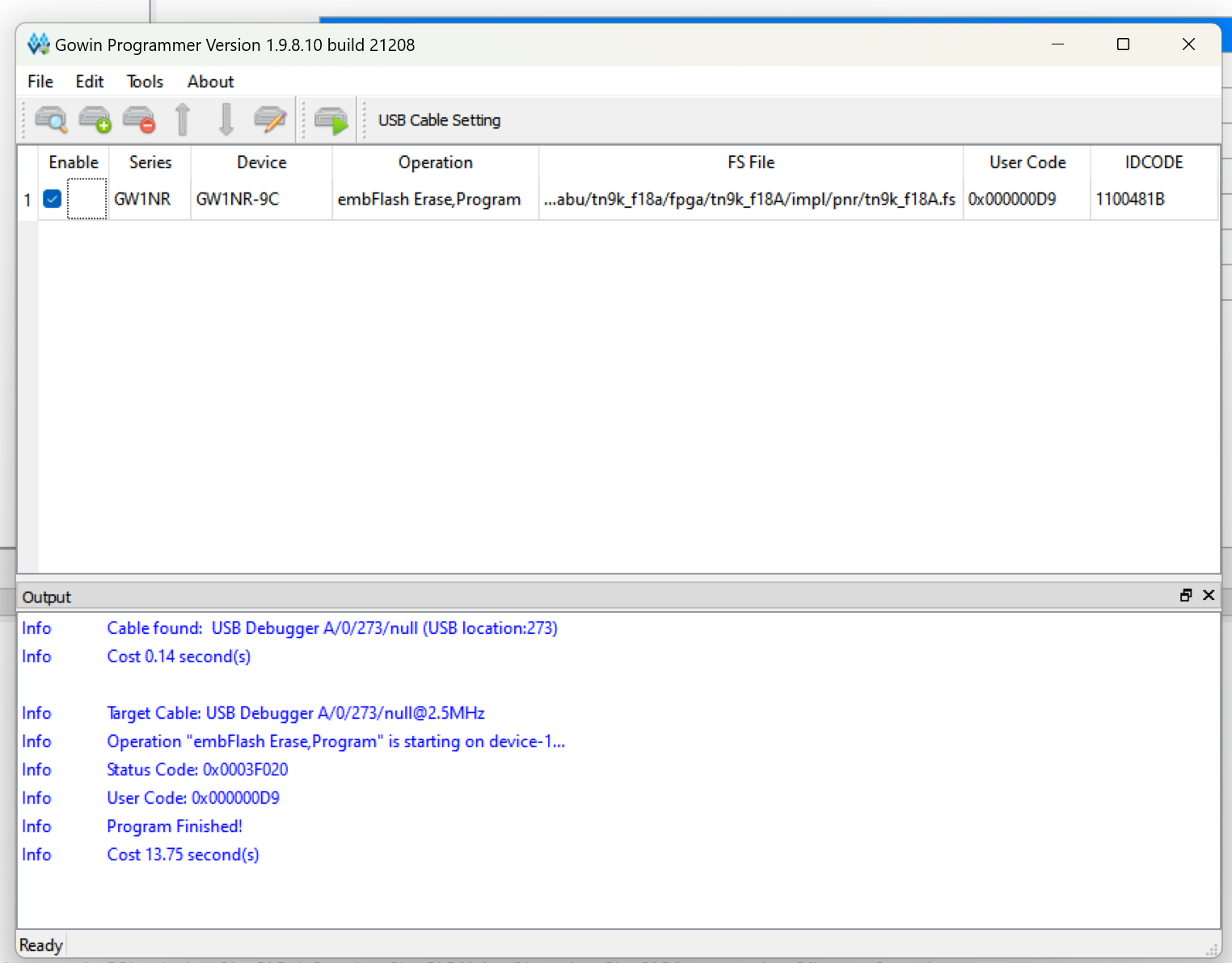Open the About menu

tap(210, 82)
